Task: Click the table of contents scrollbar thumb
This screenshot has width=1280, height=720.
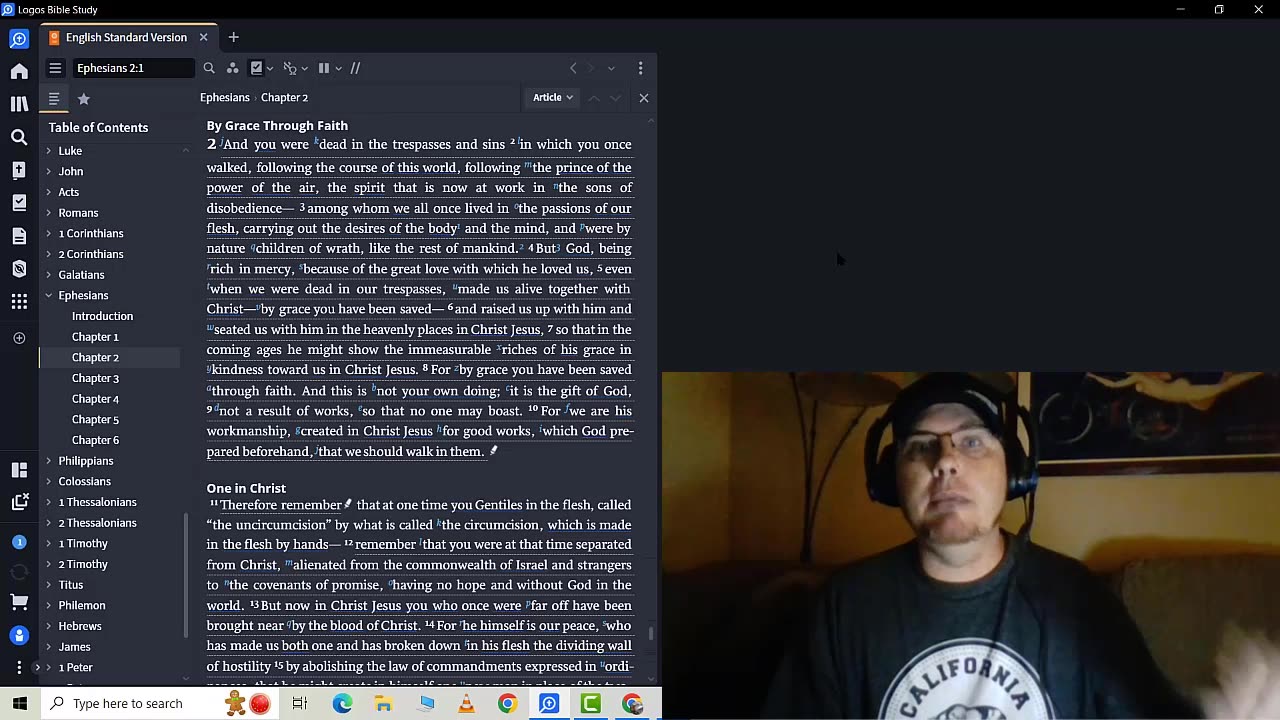Action: pyautogui.click(x=186, y=575)
